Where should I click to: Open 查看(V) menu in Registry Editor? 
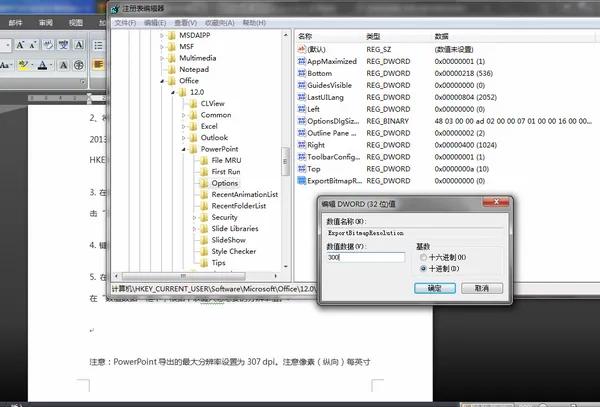186,23
